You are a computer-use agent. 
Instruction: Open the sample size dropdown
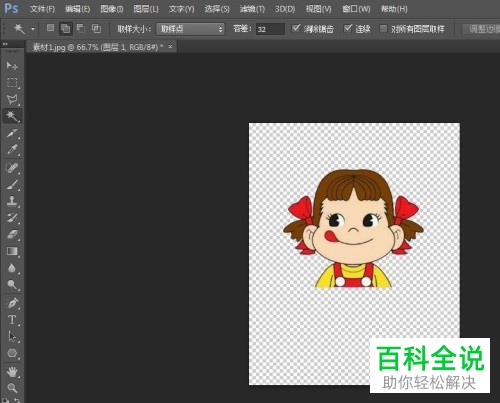(x=190, y=29)
